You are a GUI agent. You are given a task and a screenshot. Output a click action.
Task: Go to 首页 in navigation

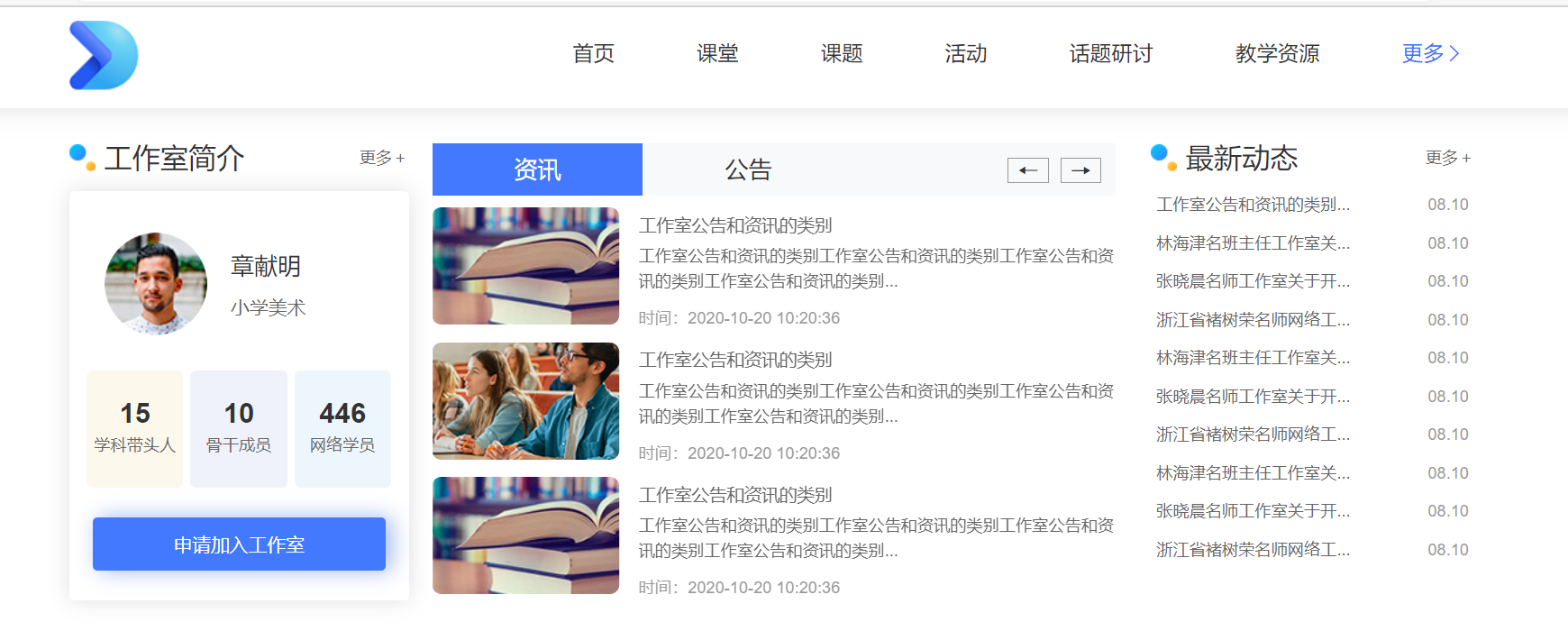tap(593, 54)
